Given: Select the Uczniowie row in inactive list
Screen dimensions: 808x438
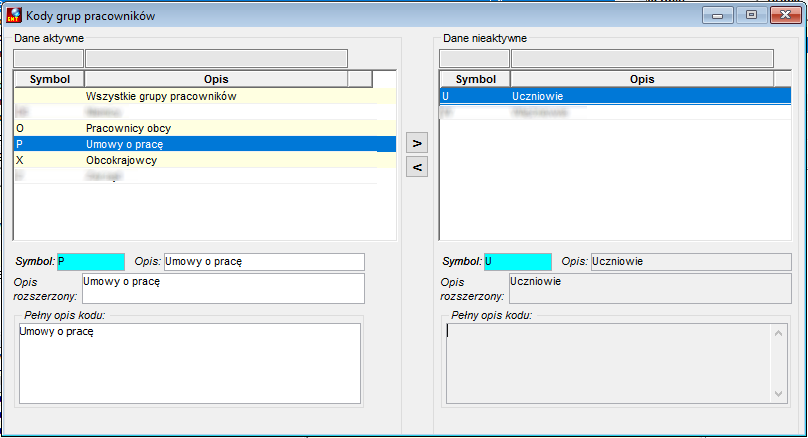Looking at the screenshot, I should tap(615, 96).
